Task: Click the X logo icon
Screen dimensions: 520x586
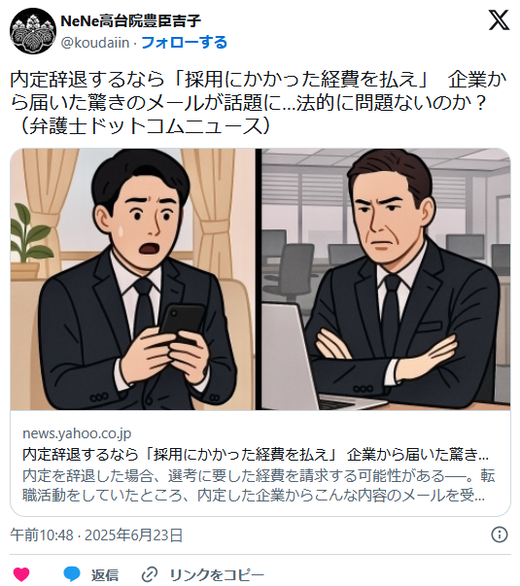Action: pos(499,20)
